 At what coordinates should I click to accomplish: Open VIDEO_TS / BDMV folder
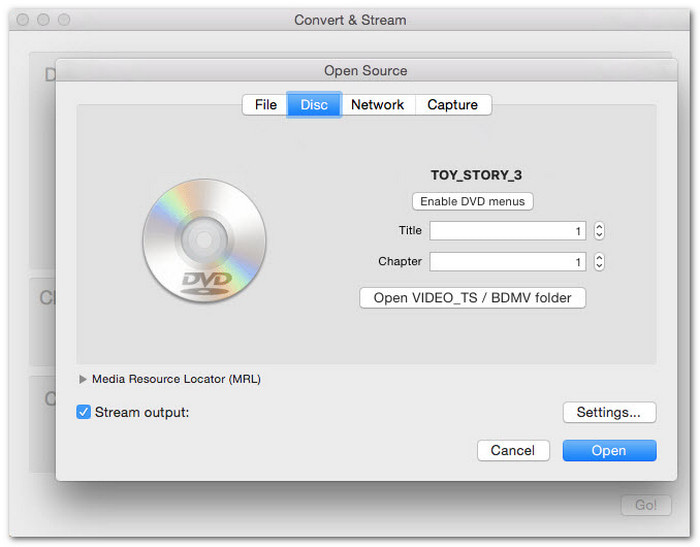coord(472,298)
